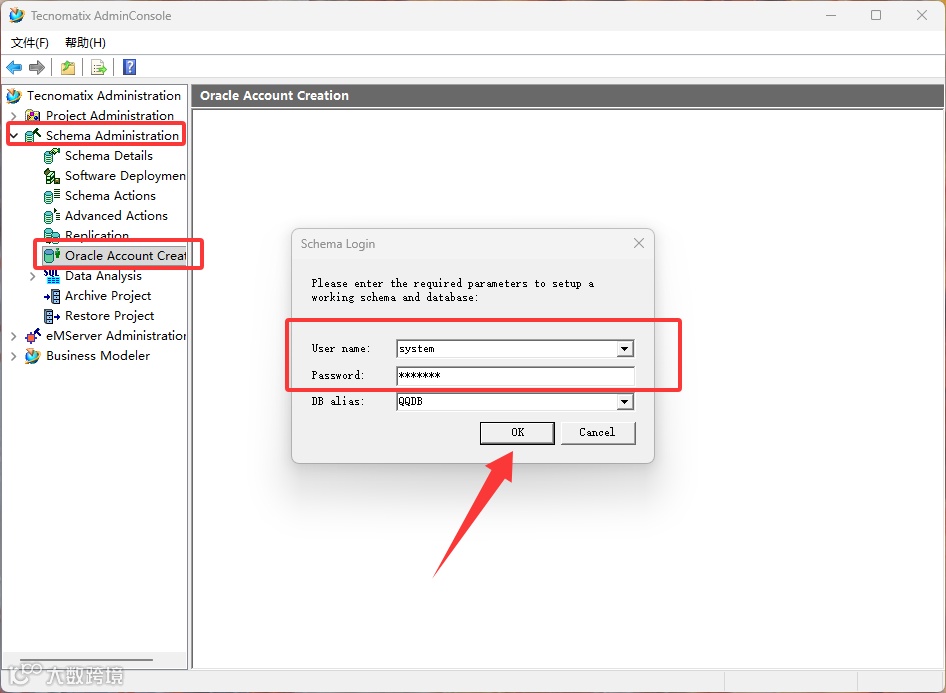Click Cancel in Schema Login dialog
Viewport: 946px width, 693px height.
597,432
